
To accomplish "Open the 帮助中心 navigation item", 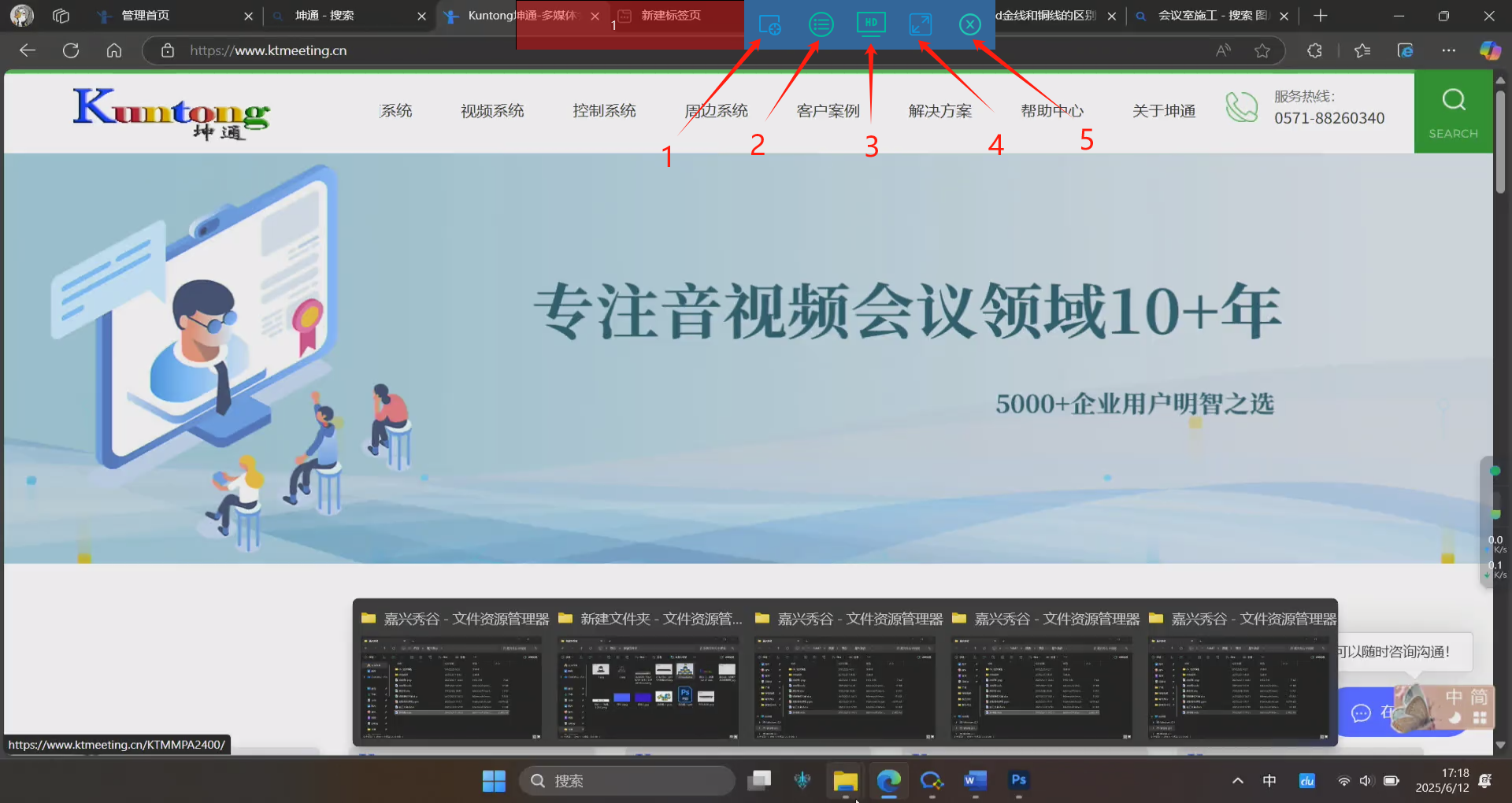I will point(1052,111).
